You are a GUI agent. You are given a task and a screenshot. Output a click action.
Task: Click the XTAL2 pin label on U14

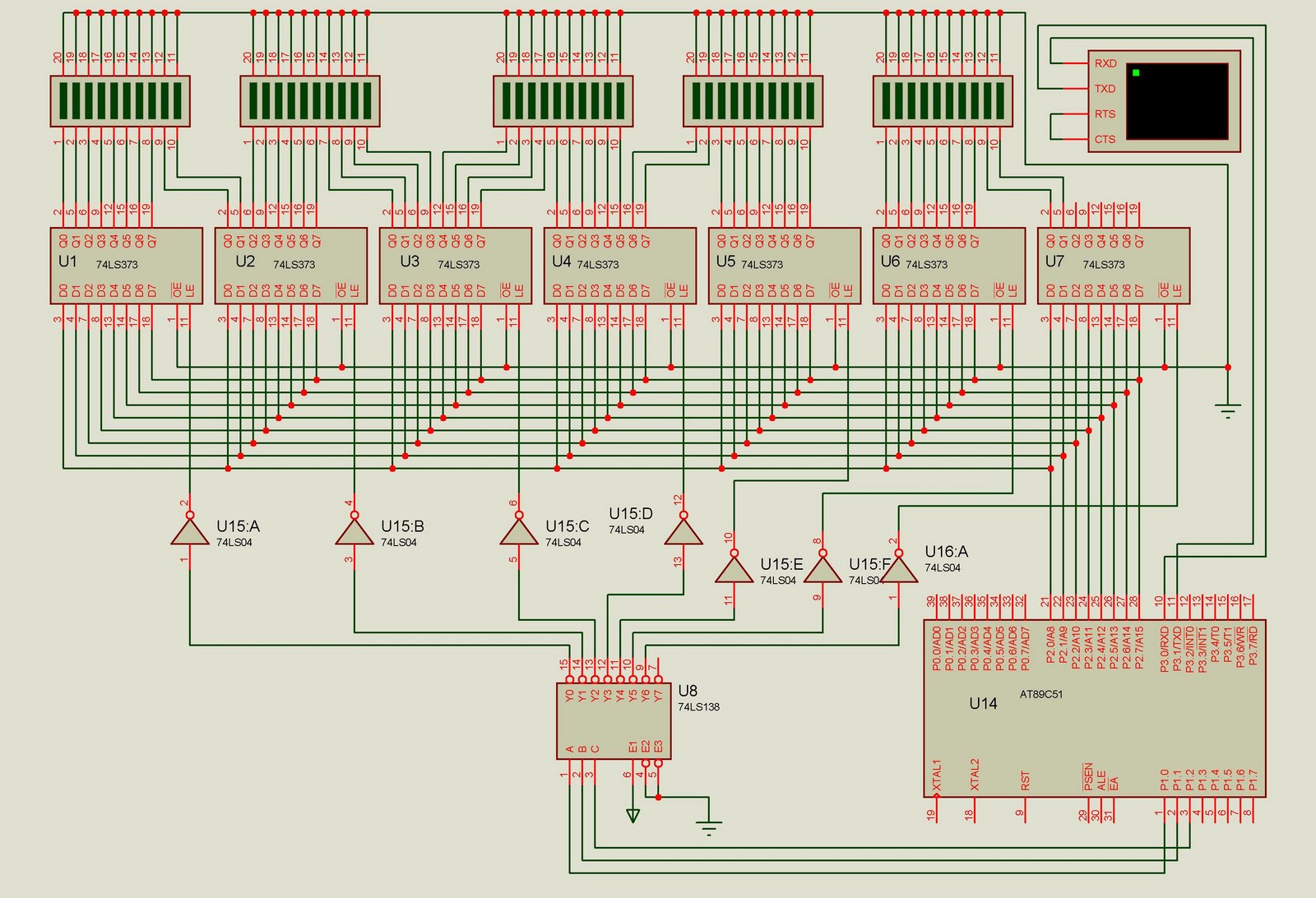pyautogui.click(x=975, y=775)
